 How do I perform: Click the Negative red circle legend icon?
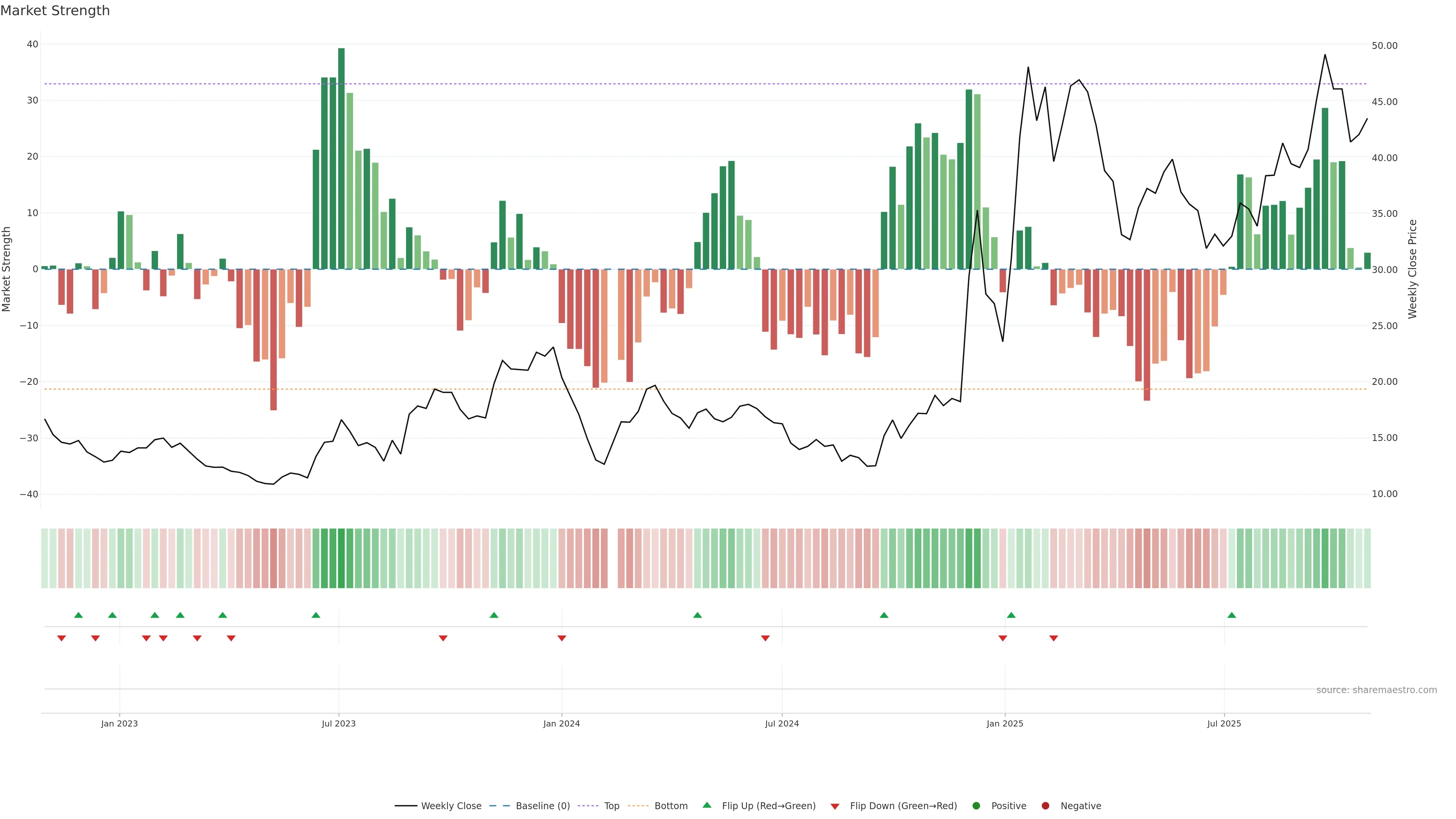click(x=1045, y=806)
